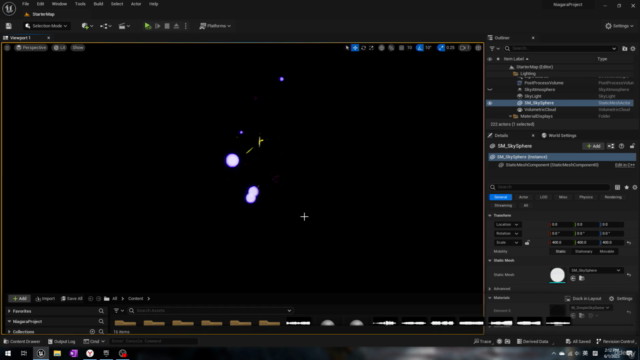Open File Explorer from the Windows taskbar
This screenshot has height=360, width=640.
(x=57, y=353)
